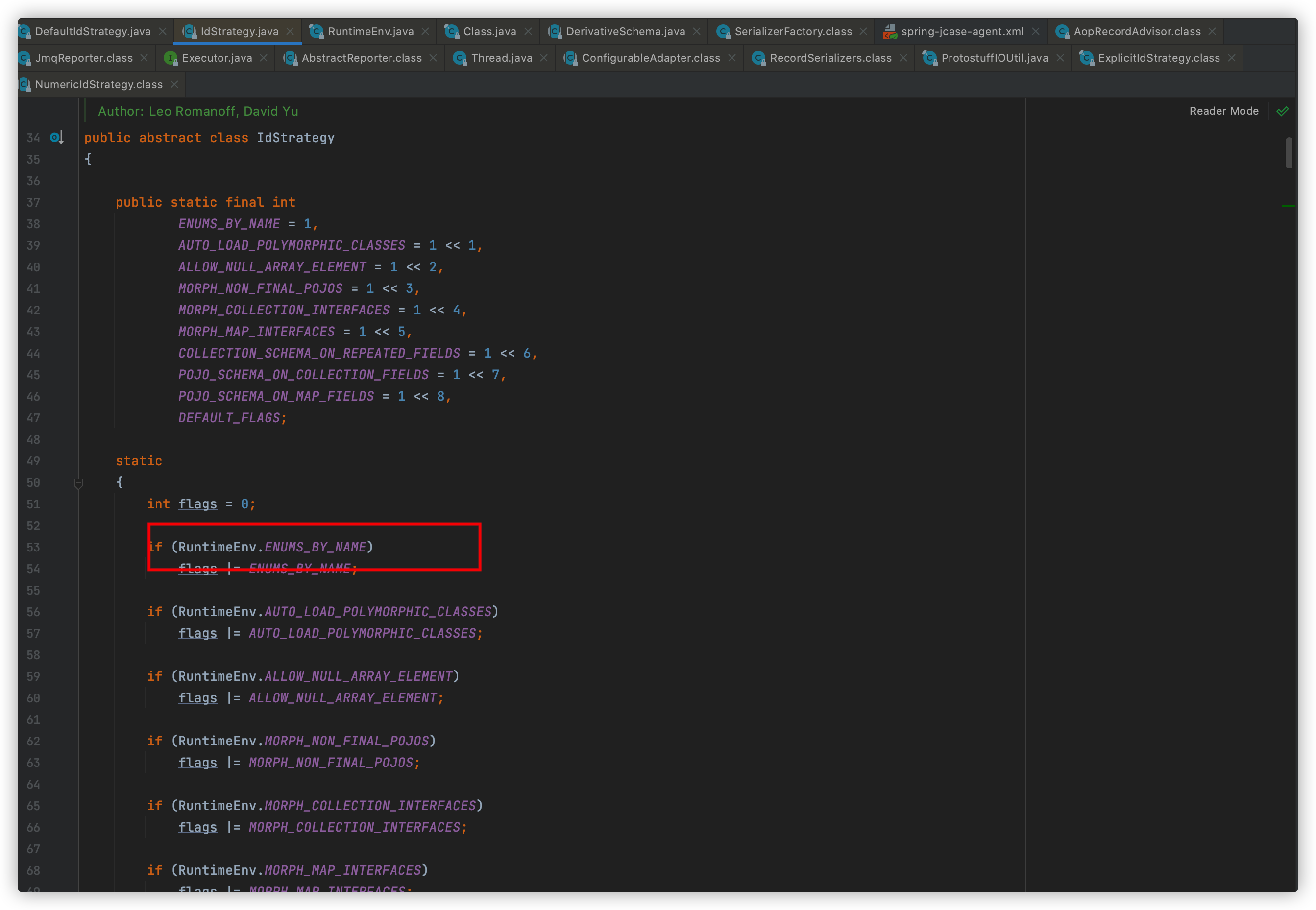Image resolution: width=1316 pixels, height=910 pixels.
Task: Select the ConfigurableAdapter.class tab
Action: [x=650, y=58]
